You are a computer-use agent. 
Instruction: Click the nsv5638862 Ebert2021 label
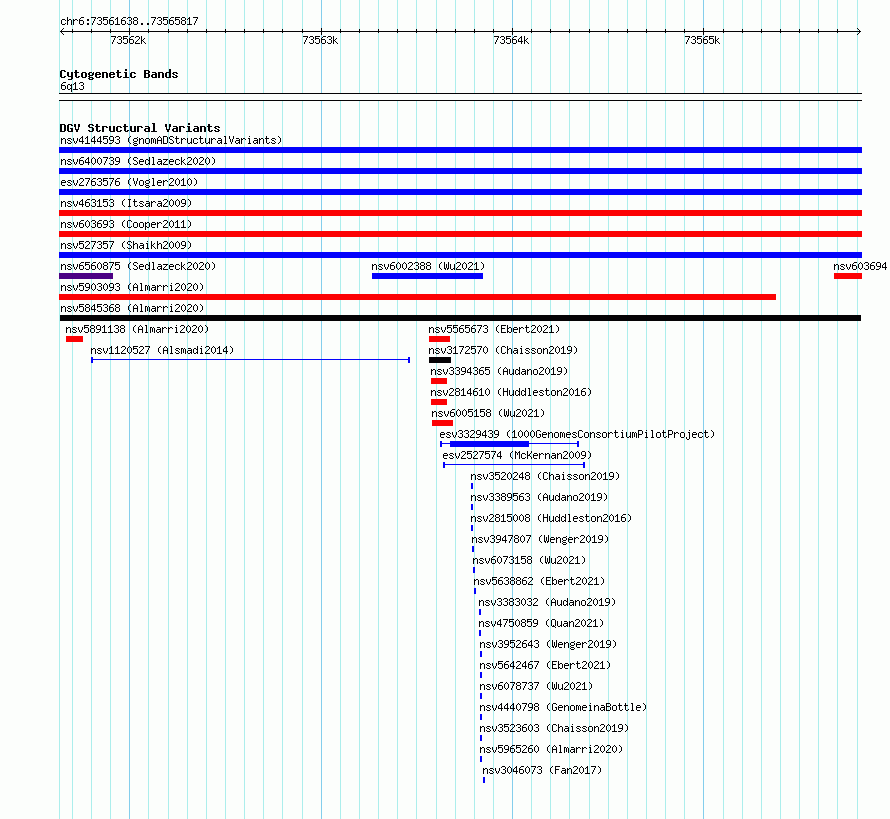tap(539, 581)
